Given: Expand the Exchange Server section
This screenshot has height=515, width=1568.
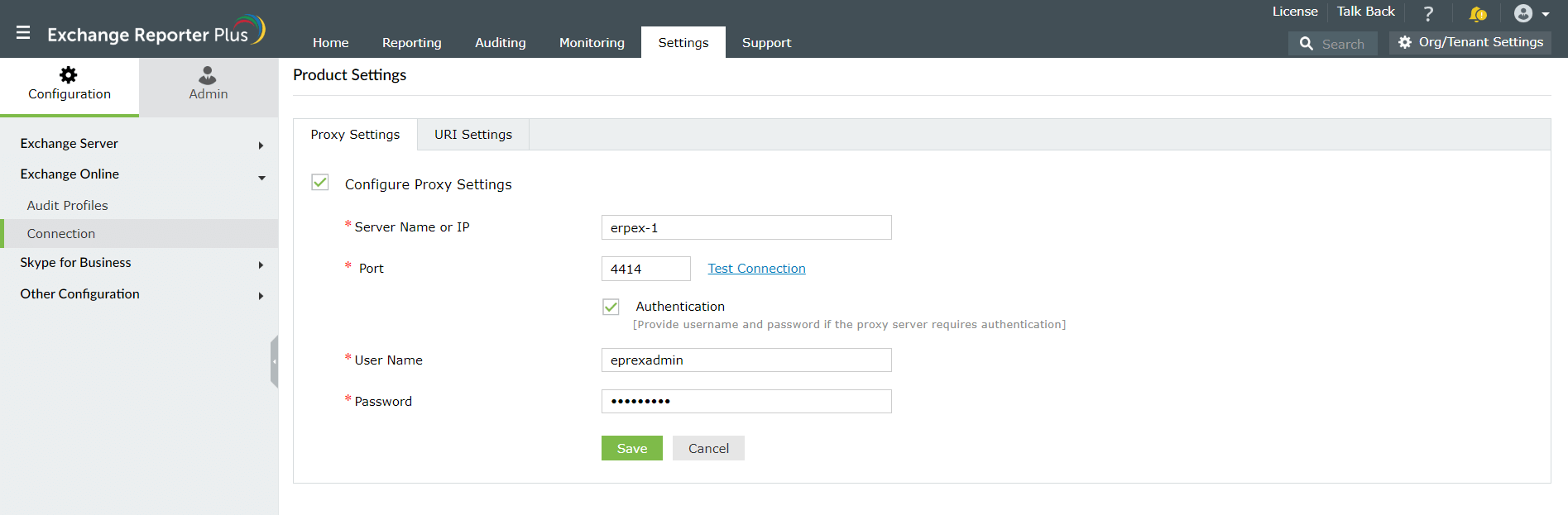Looking at the screenshot, I should tap(261, 145).
